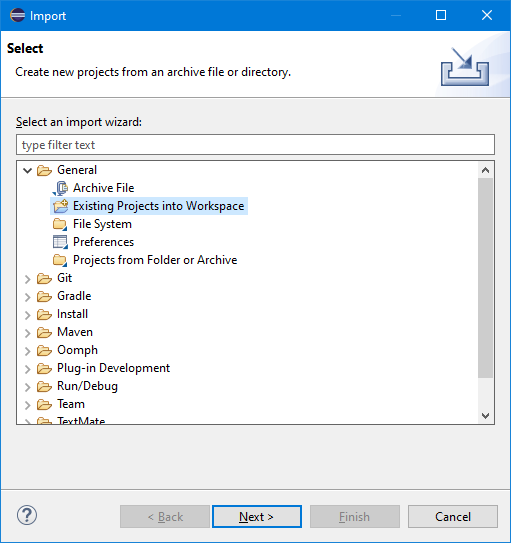Focus the type filter text field
The image size is (511, 543).
[x=255, y=145]
